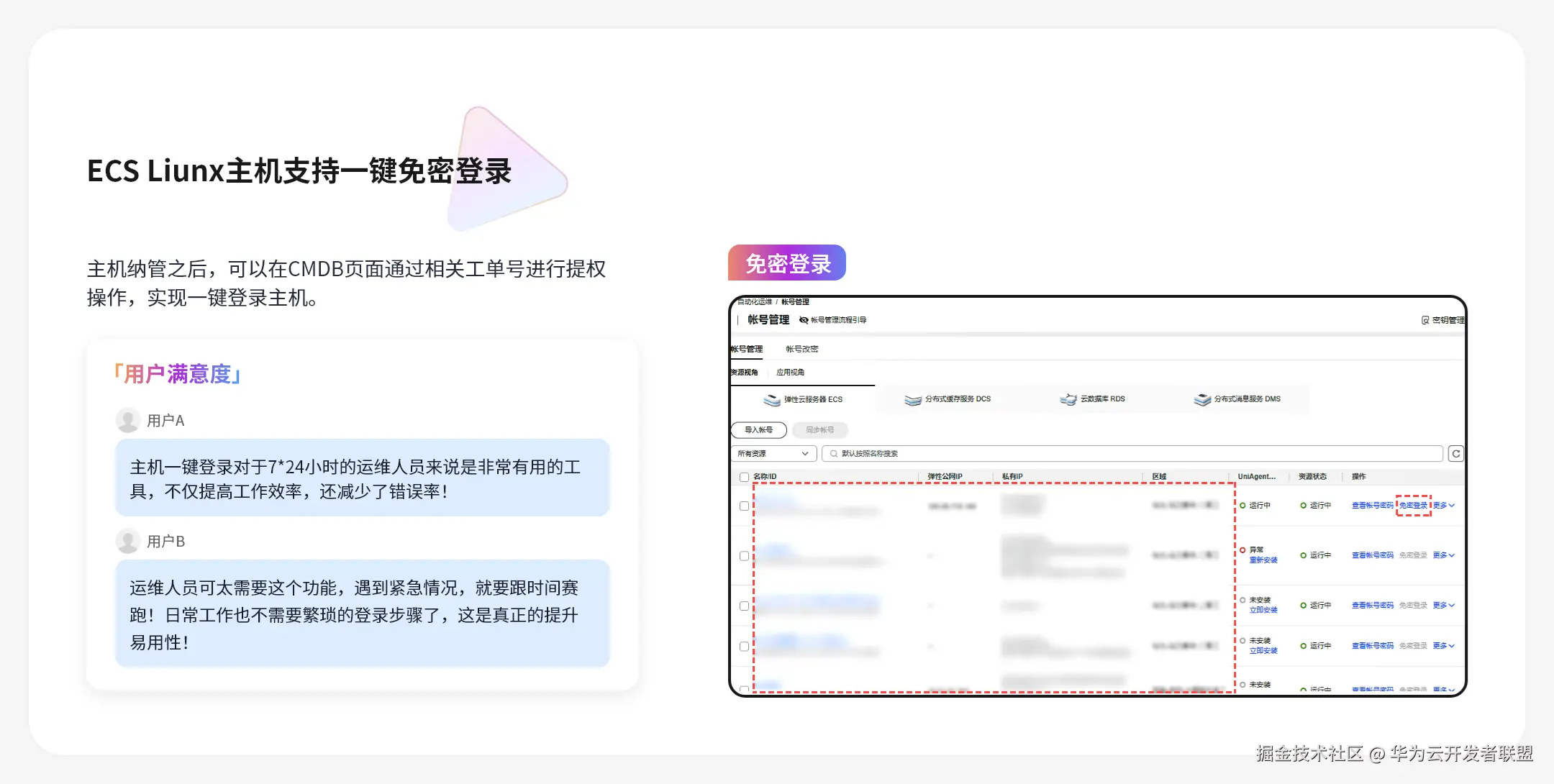Click the 密钥管理 key management icon

[x=1425, y=320]
